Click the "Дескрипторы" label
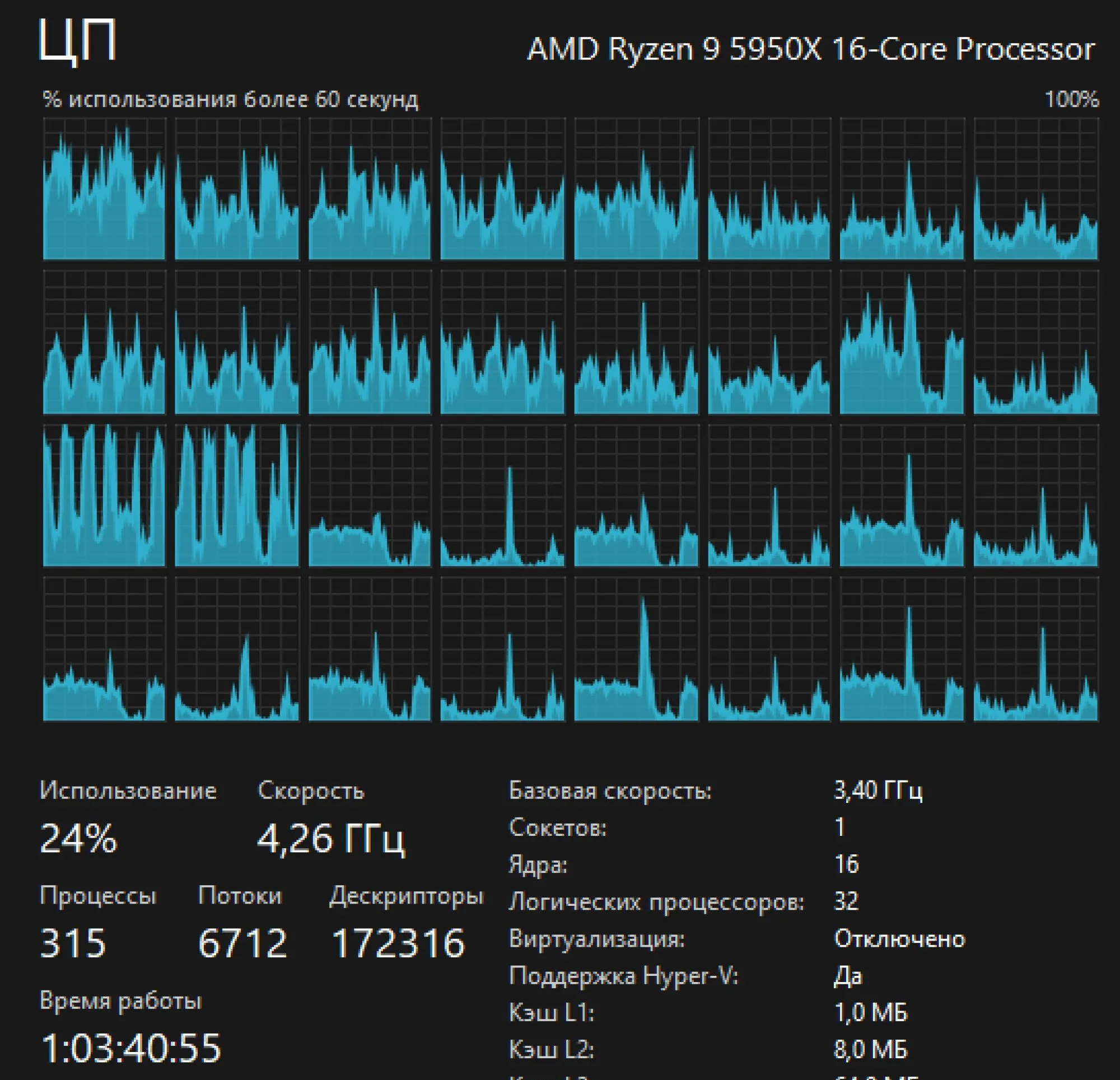Viewport: 1120px width, 1080px height. pyautogui.click(x=407, y=895)
